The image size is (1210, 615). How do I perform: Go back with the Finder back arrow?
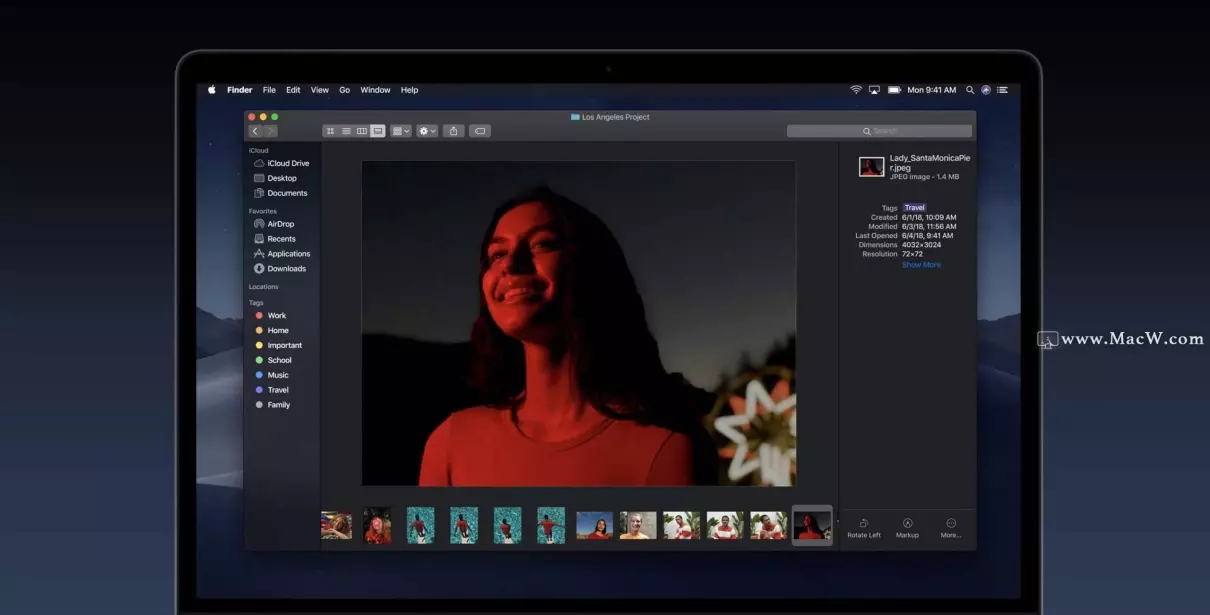coord(256,131)
